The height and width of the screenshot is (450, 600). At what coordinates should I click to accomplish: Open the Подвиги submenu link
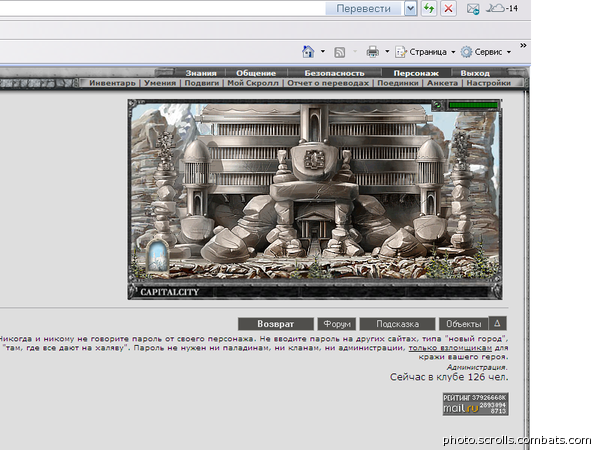pyautogui.click(x=202, y=83)
